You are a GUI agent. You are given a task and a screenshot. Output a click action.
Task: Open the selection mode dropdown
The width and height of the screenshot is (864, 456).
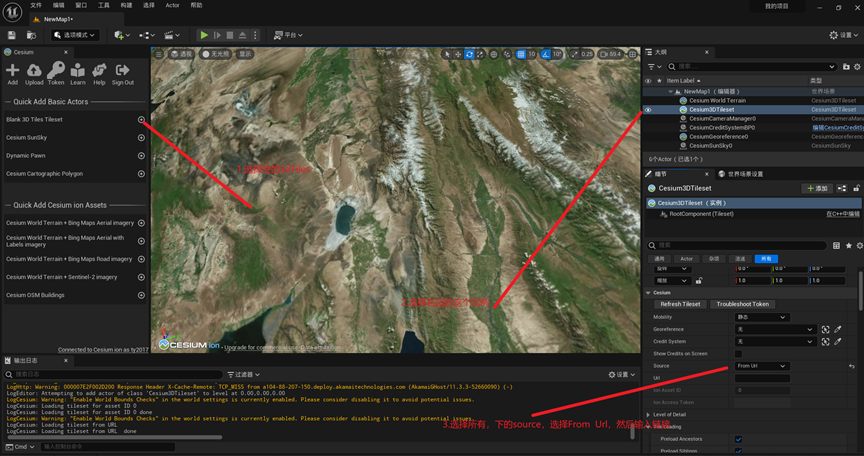[75, 35]
